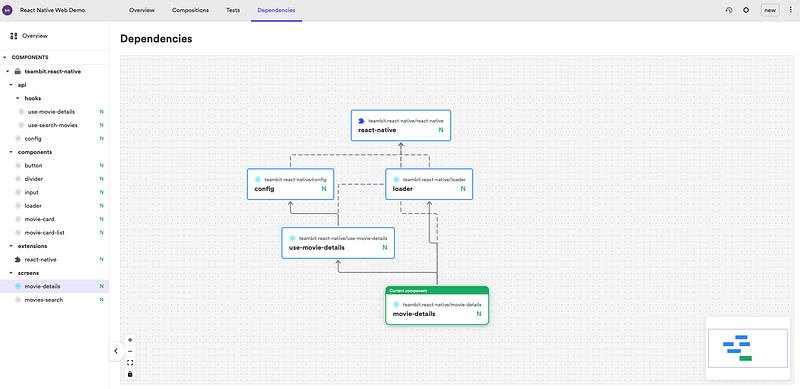Click the graph minimap
Screen dimensions: 800x389
[x=747, y=348]
